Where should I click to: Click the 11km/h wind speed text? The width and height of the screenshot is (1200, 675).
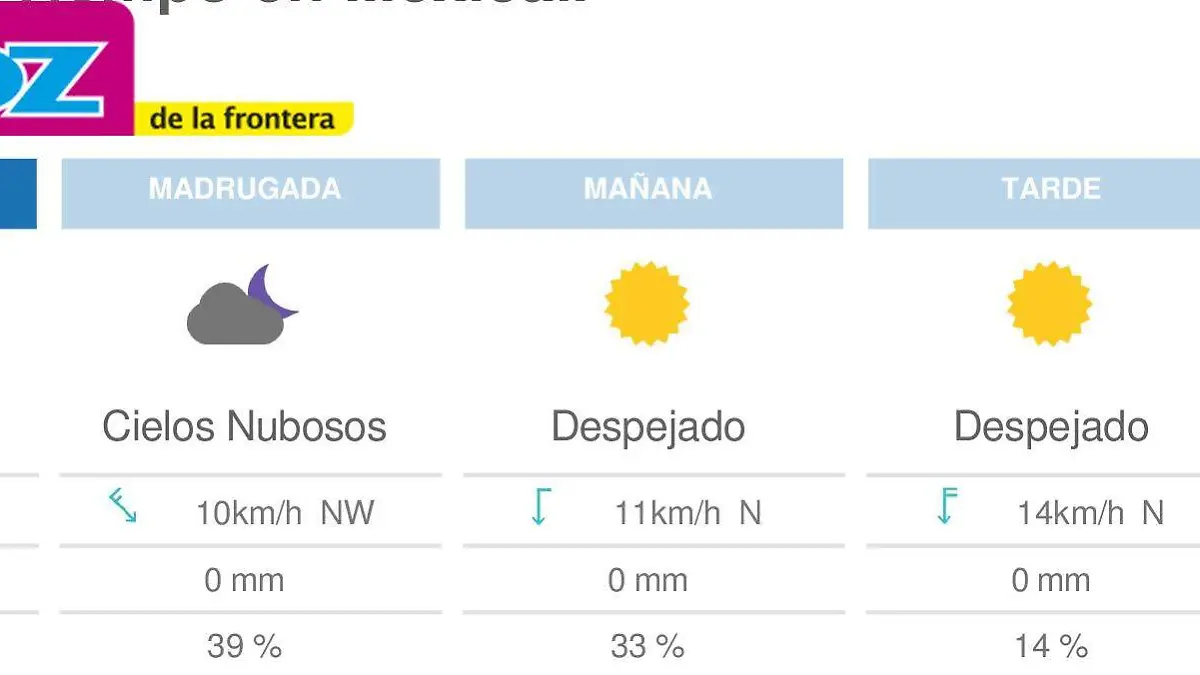670,512
